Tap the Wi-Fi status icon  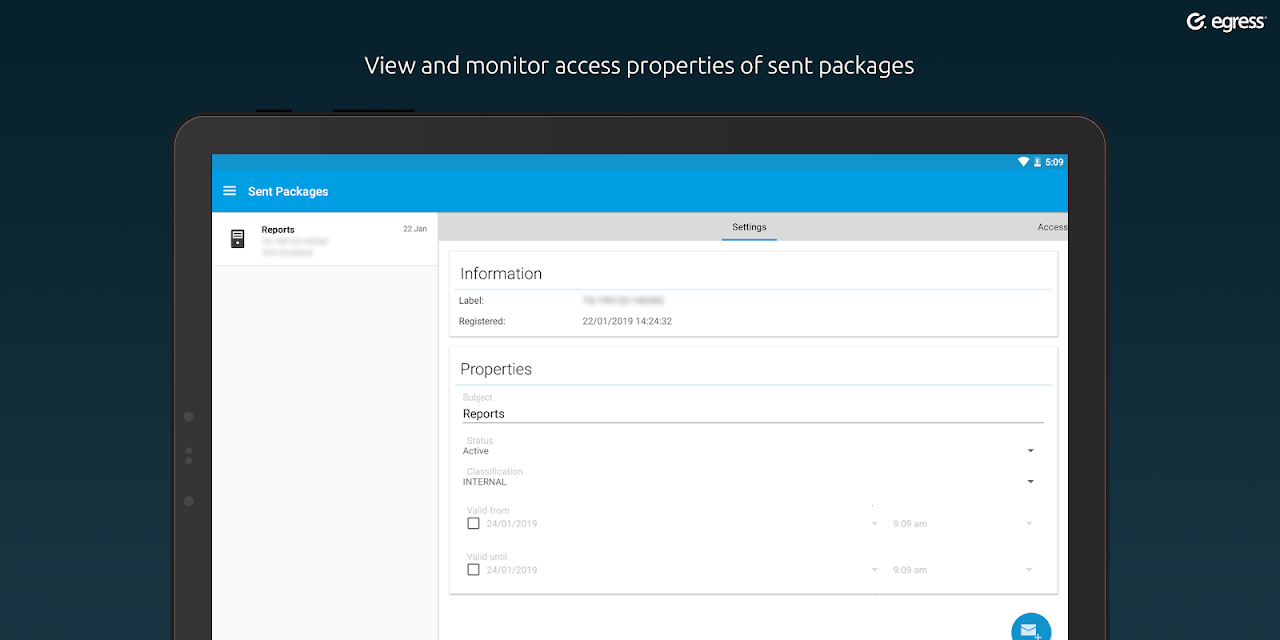click(x=1023, y=162)
